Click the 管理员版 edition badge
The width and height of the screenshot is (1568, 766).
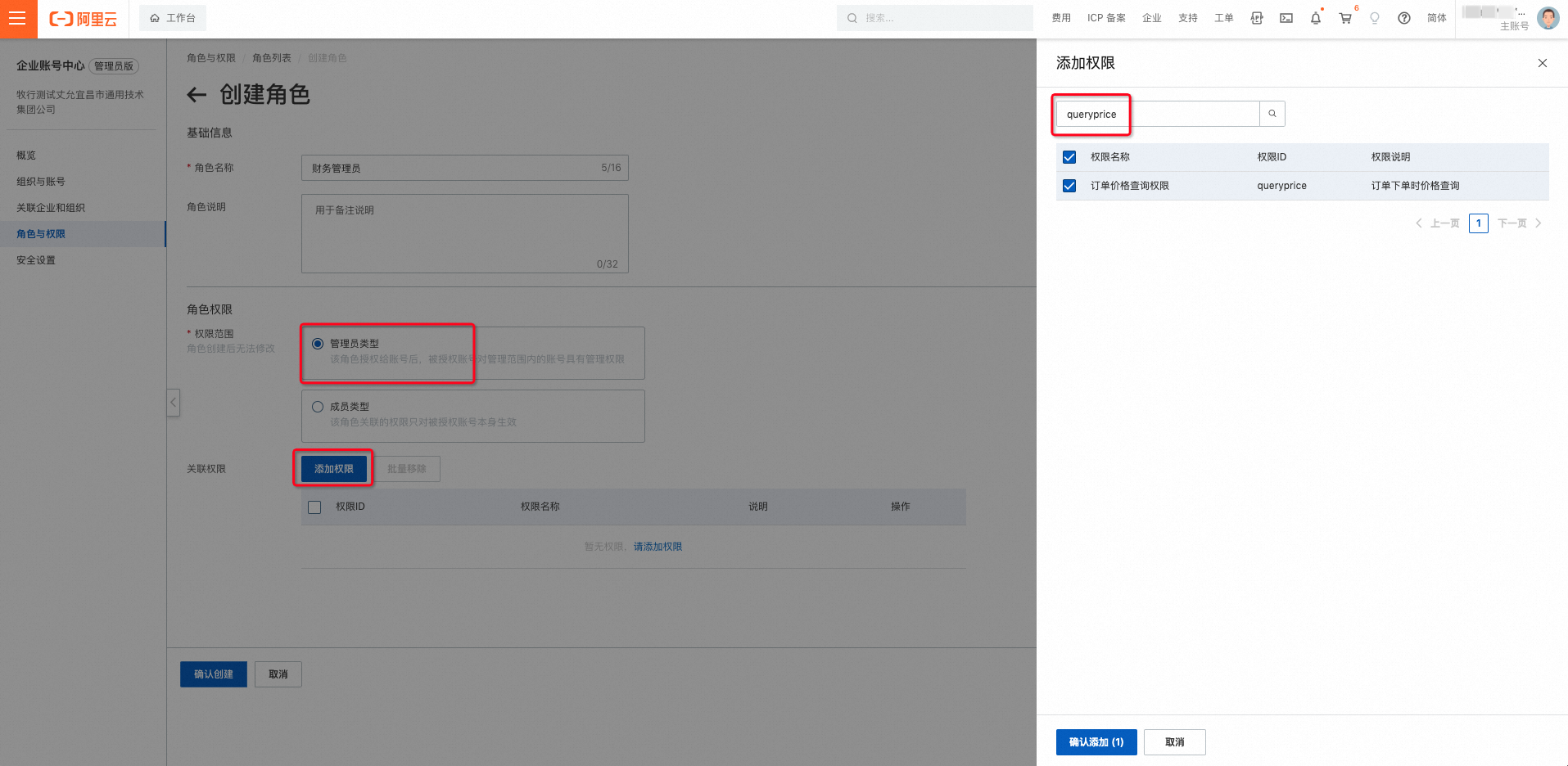(x=114, y=66)
